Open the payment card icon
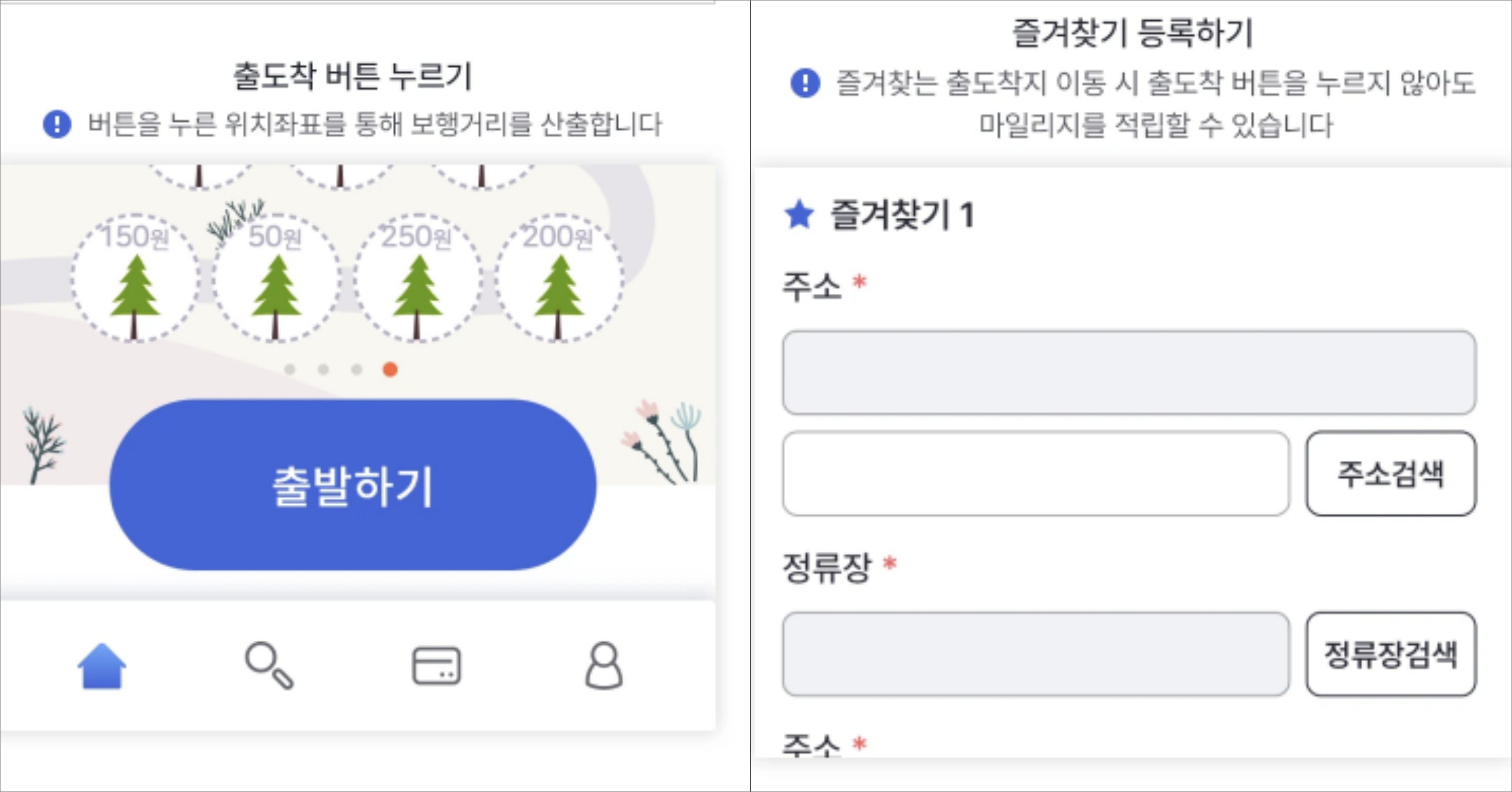 pos(435,664)
